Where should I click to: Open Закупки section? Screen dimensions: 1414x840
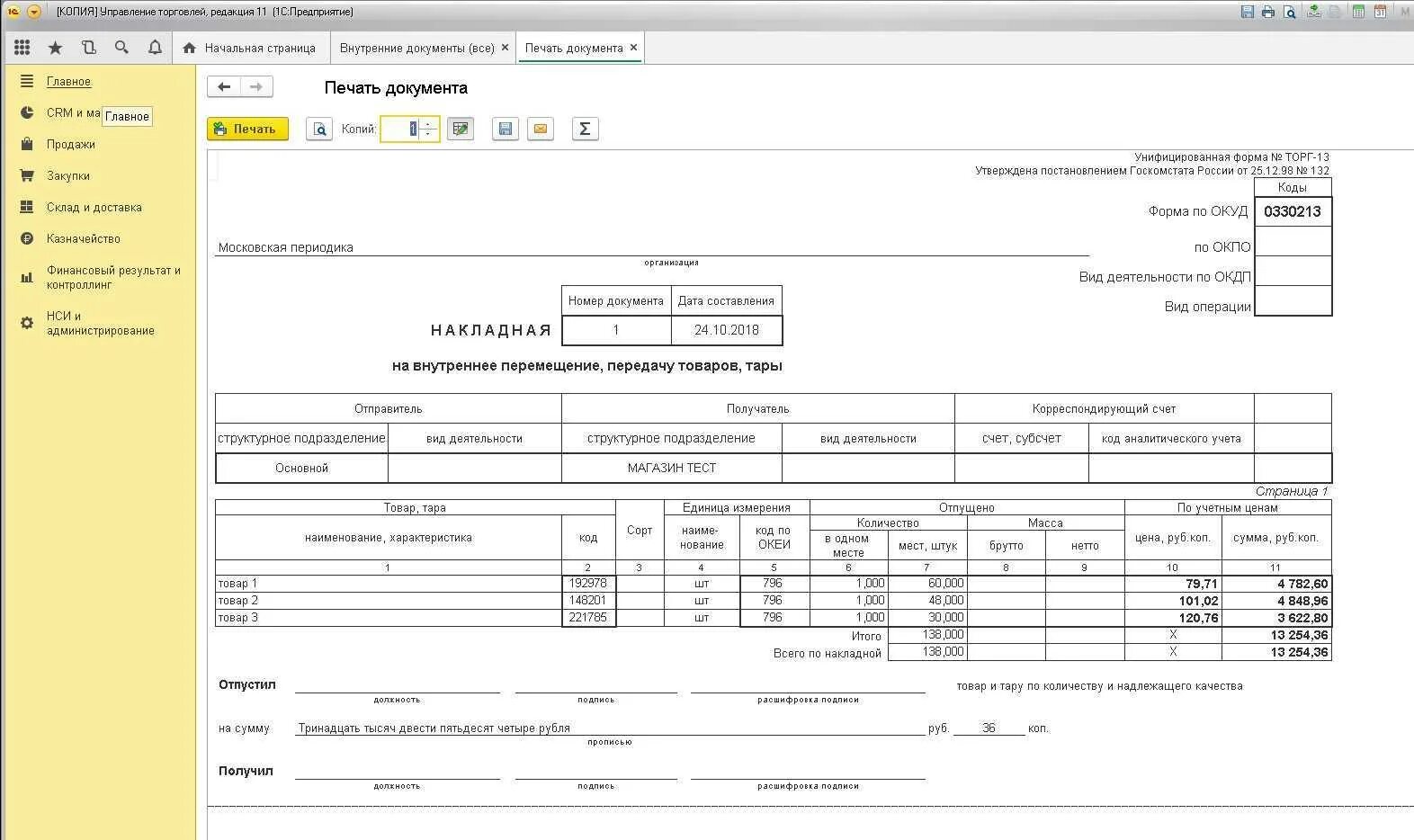pyautogui.click(x=68, y=175)
